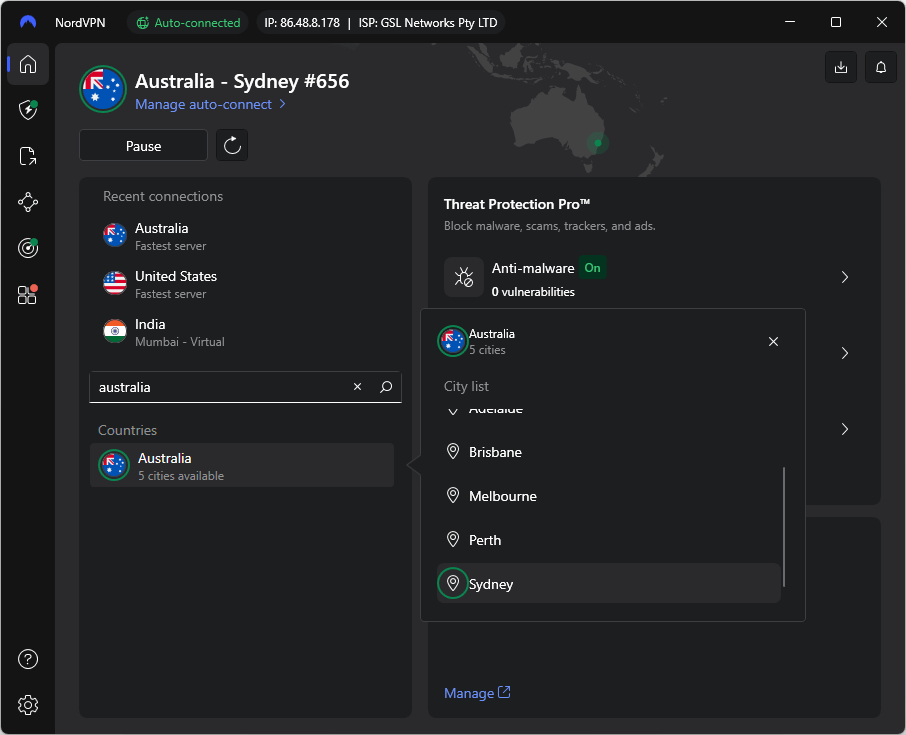Click the reconnect refresh icon beside Pause
Screen dimensions: 906x735
coord(231,145)
